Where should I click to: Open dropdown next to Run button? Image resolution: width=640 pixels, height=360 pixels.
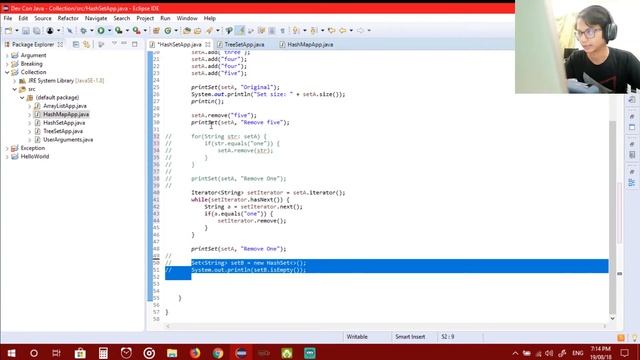109,31
